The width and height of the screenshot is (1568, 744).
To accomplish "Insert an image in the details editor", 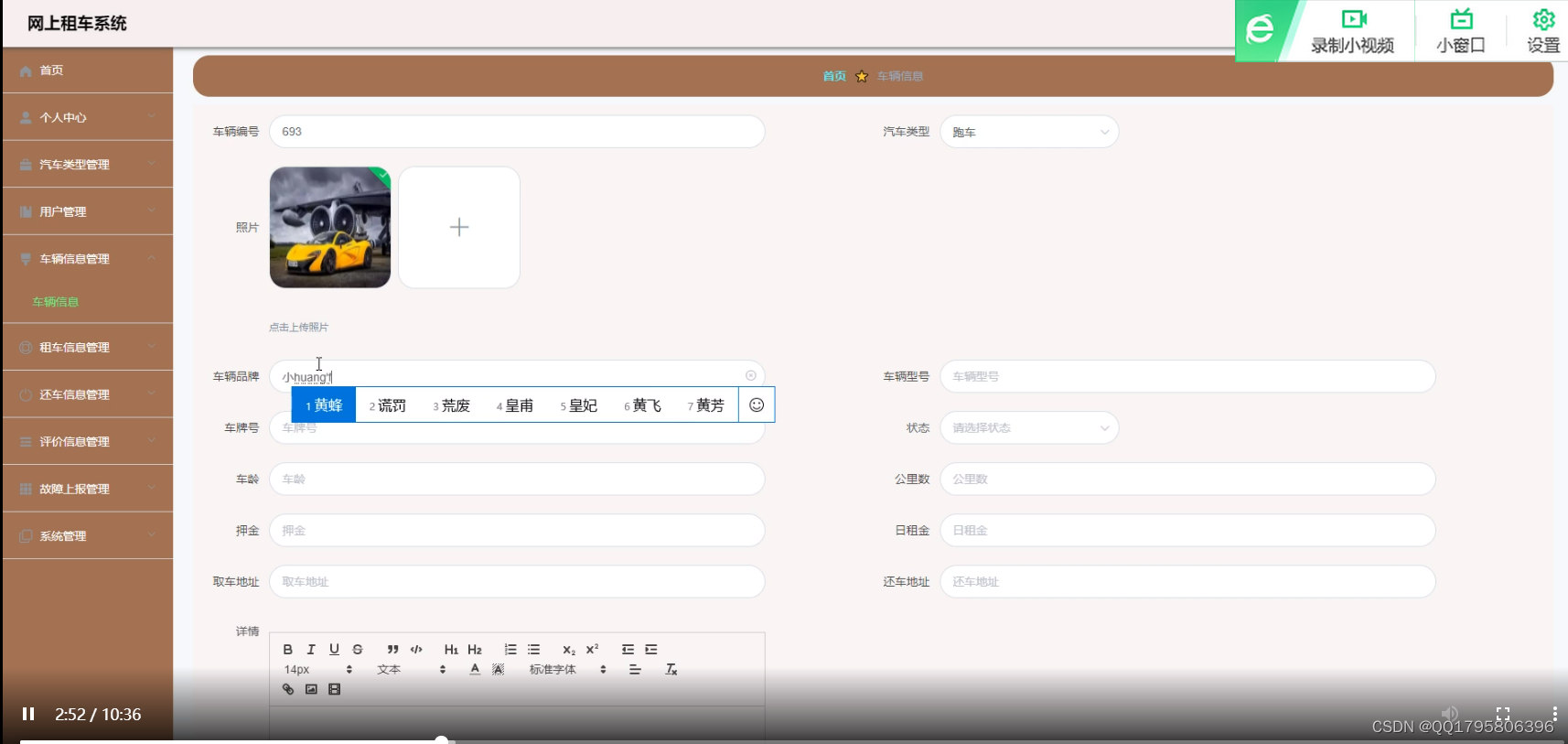I will pos(311,690).
